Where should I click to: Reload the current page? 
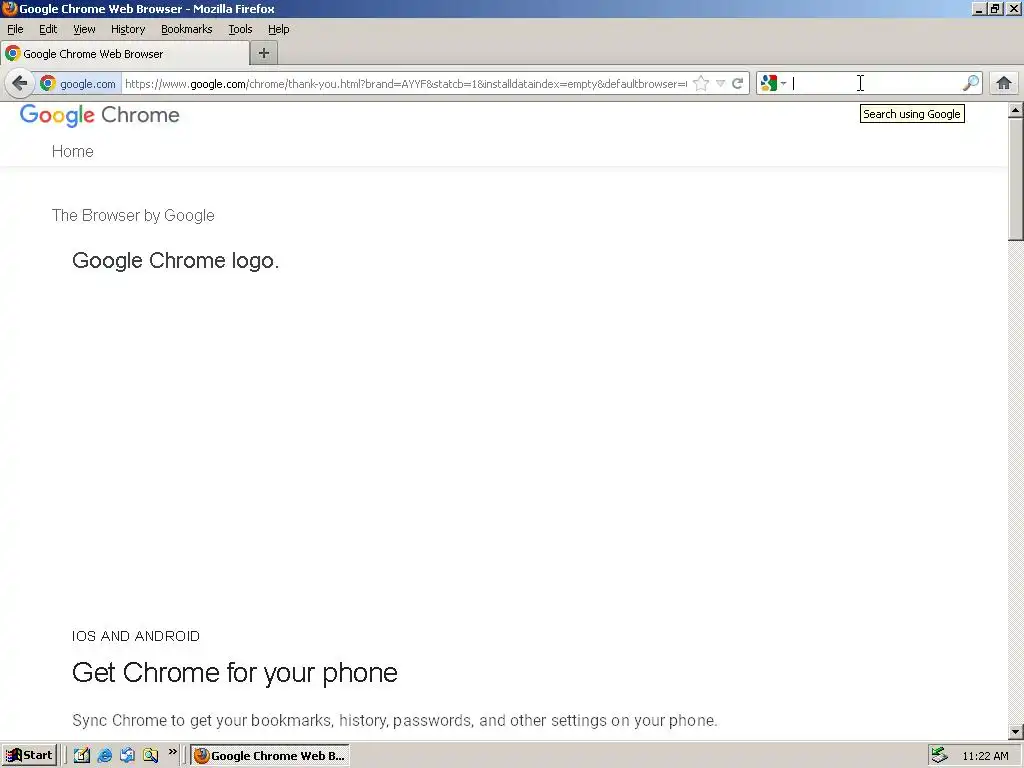[x=737, y=84]
